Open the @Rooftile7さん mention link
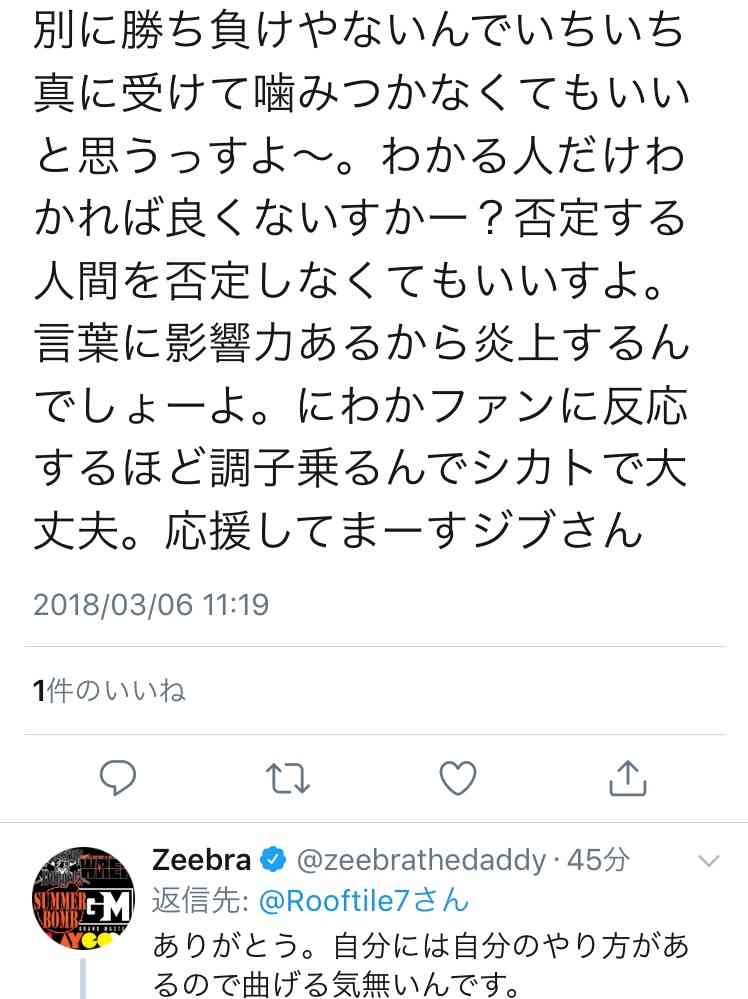Screen dimensions: 748x999 pyautogui.click(x=364, y=901)
